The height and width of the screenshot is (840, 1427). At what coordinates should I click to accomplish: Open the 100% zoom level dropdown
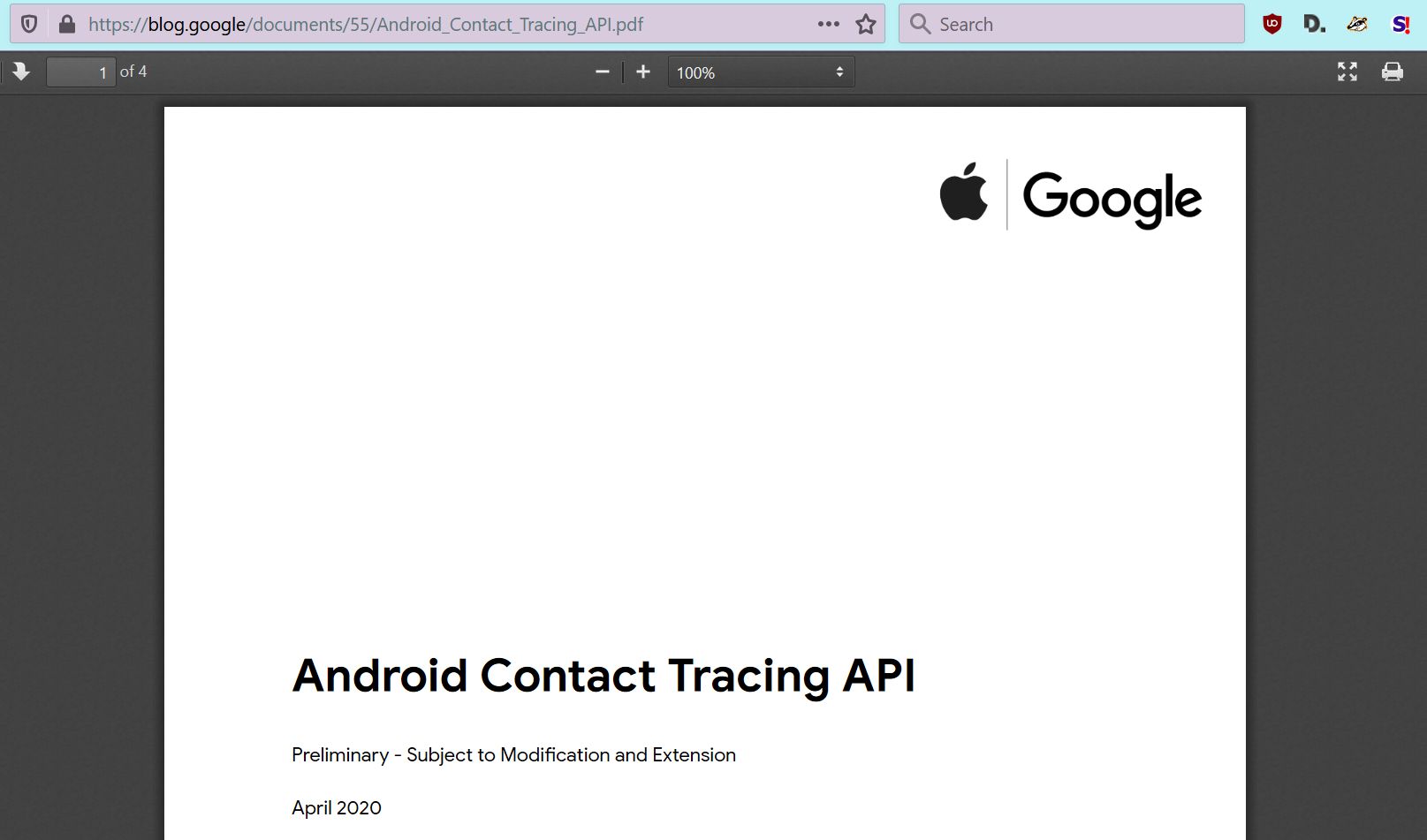tap(761, 72)
